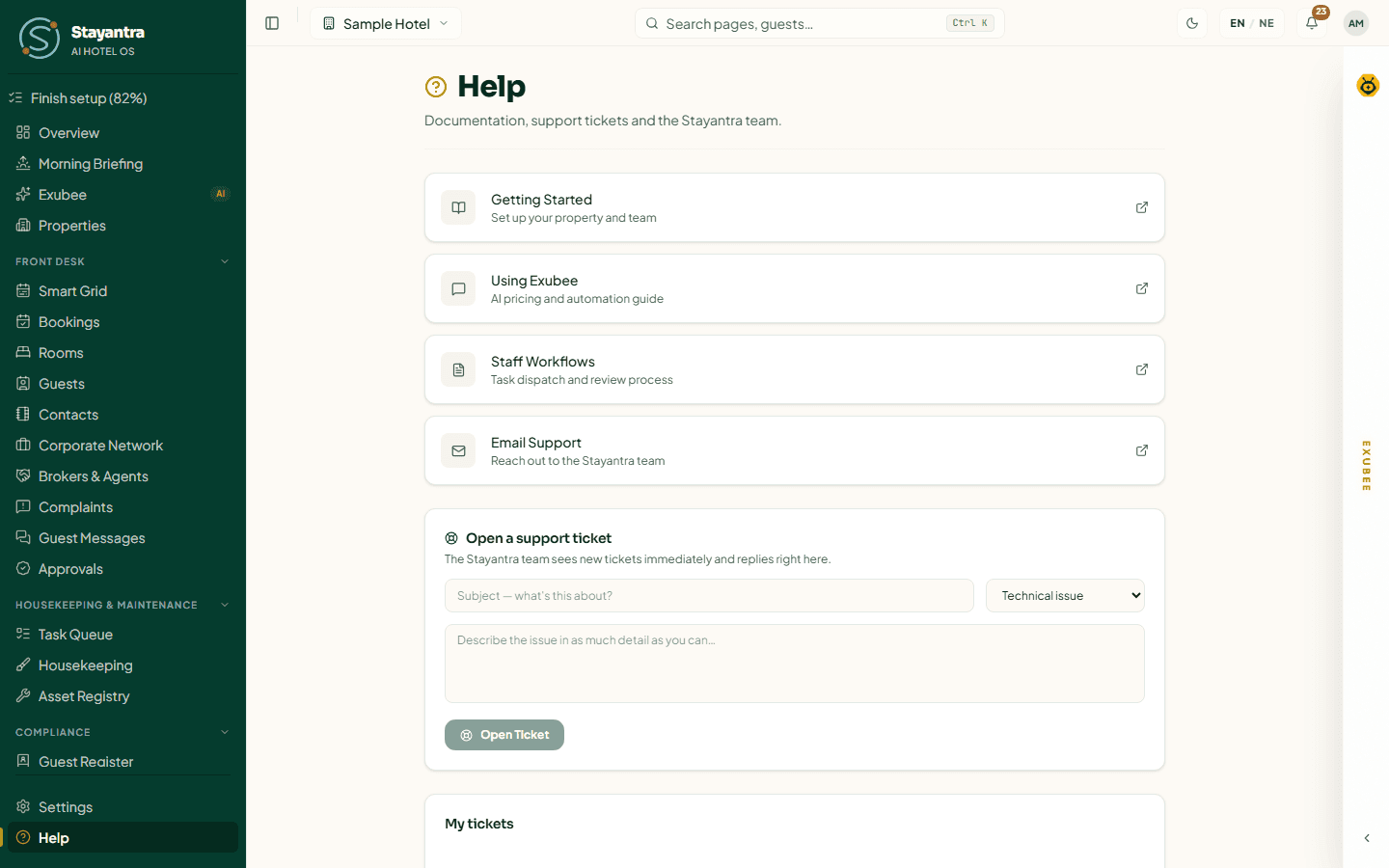Screen dimensions: 1389x868
Task: Click the Getting Started book icon
Action: click(x=458, y=207)
